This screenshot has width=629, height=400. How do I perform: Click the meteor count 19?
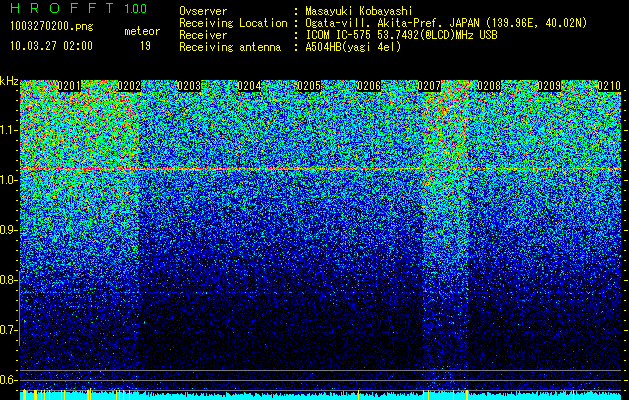(145, 46)
